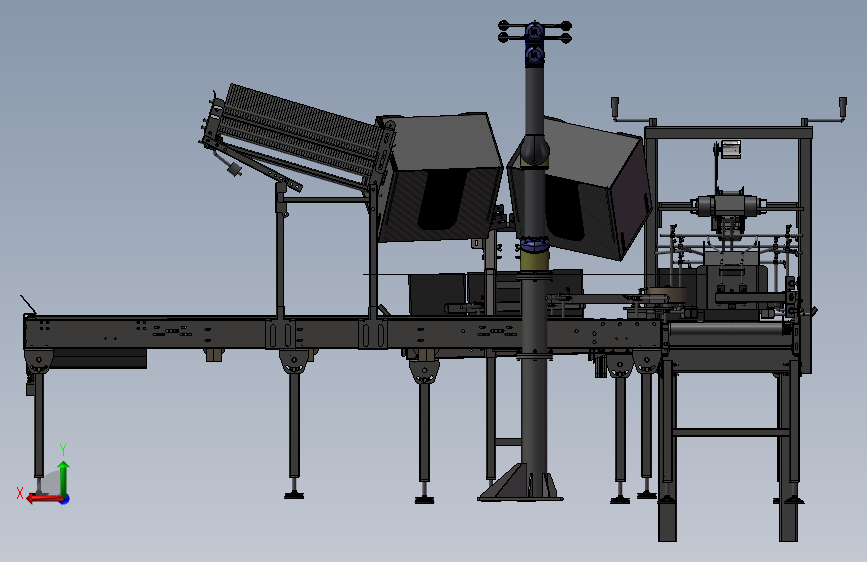Select the motor assembly inside the right frame
The height and width of the screenshot is (562, 867).
(x=727, y=206)
